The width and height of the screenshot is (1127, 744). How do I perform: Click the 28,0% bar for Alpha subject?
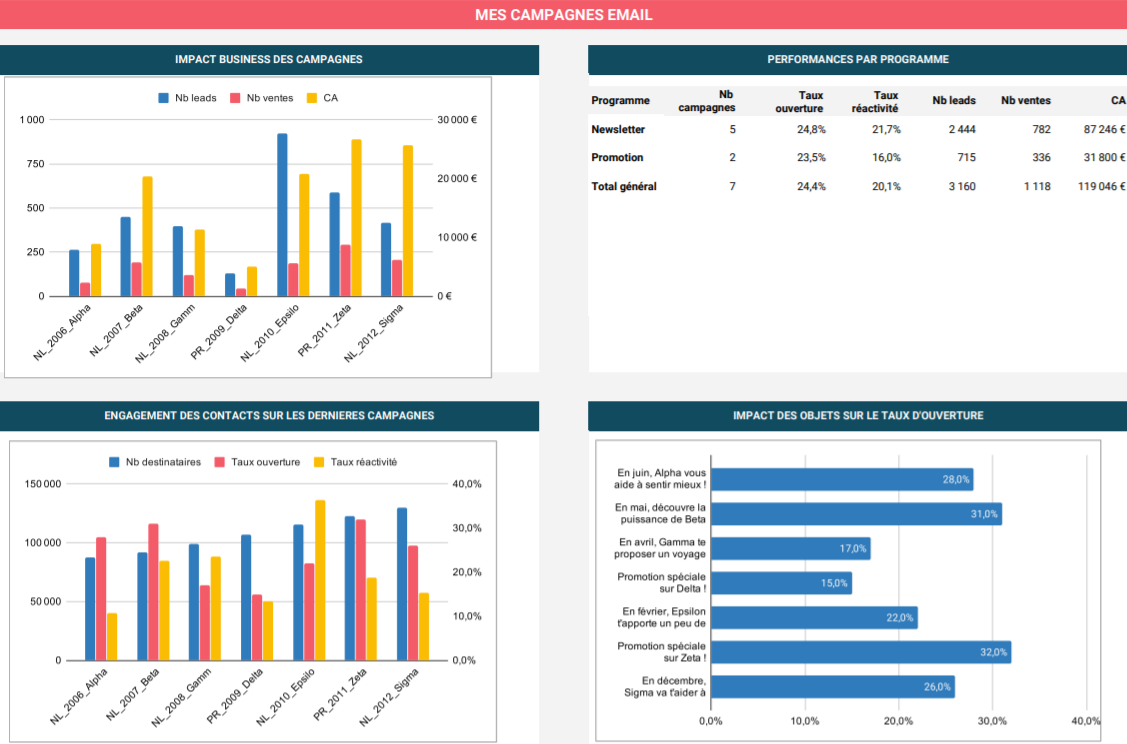842,479
